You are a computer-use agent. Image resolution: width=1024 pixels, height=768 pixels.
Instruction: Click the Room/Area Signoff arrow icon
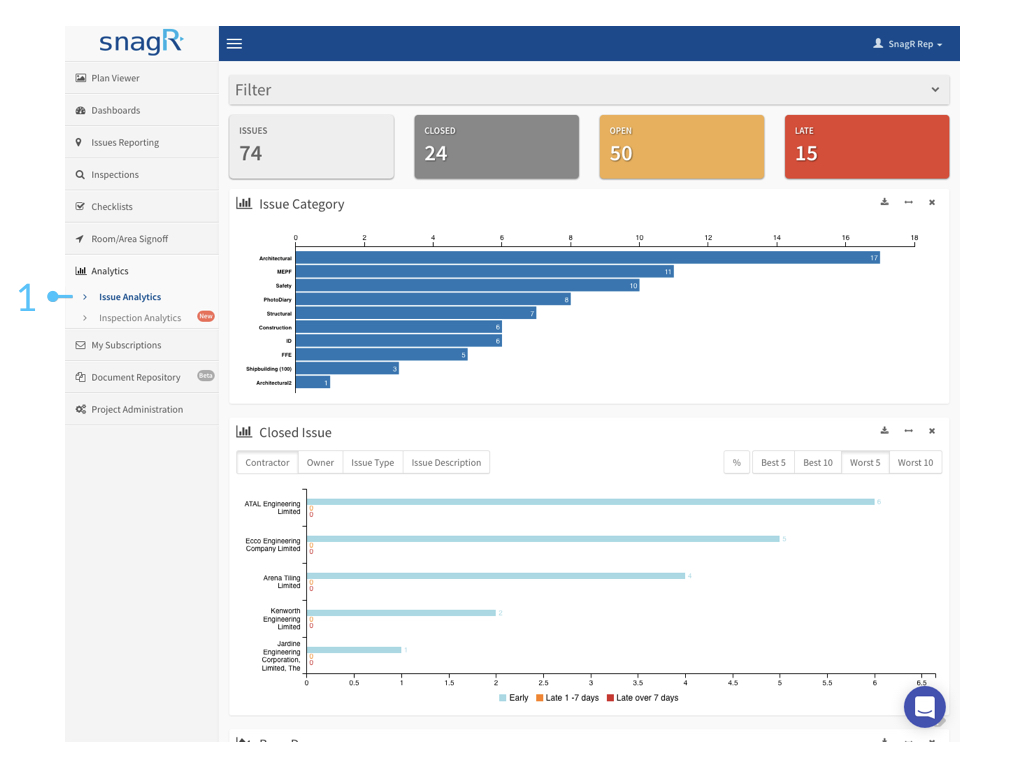click(80, 238)
